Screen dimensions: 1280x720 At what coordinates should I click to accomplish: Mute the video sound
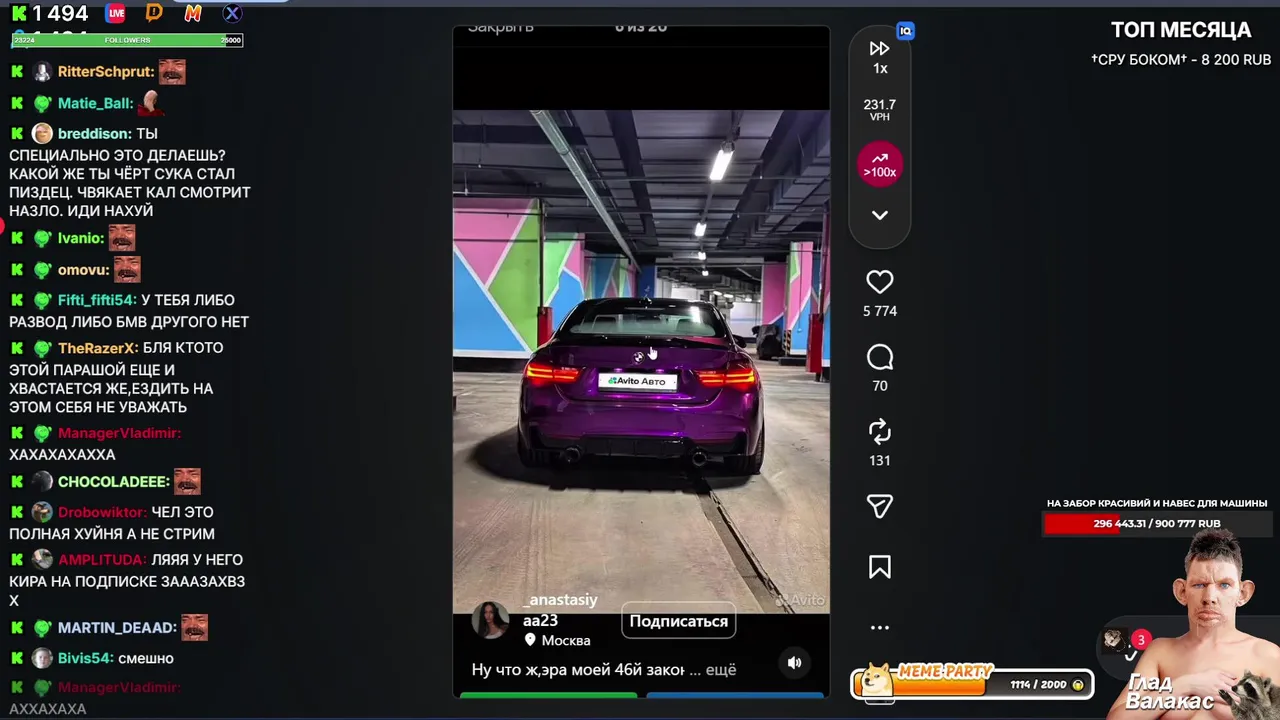(x=794, y=662)
